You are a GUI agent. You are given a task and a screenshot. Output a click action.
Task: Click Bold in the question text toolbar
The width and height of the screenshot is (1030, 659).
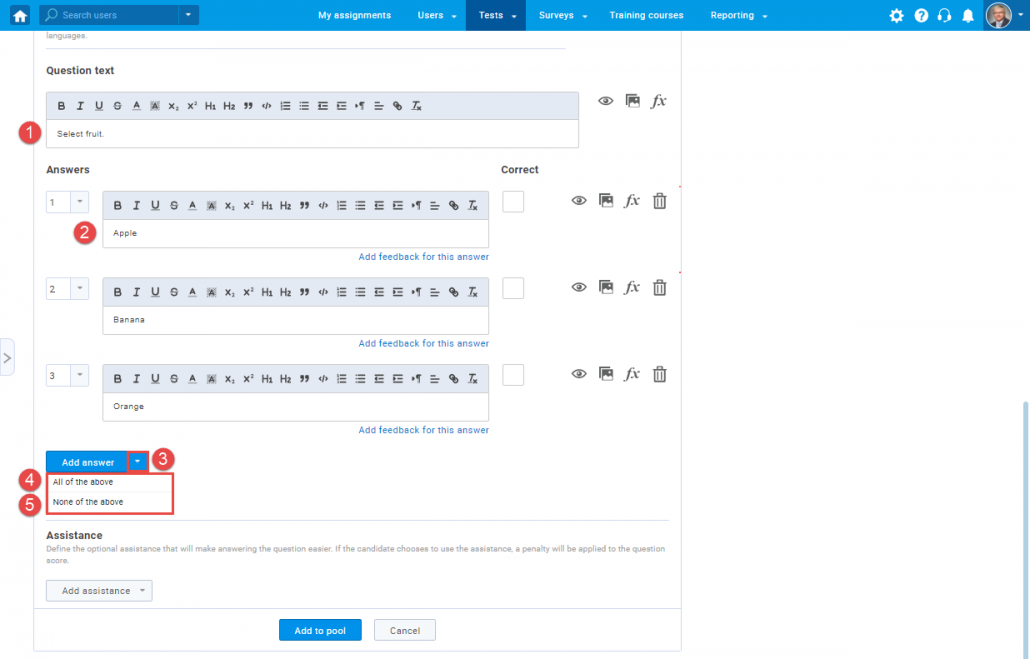pos(62,106)
